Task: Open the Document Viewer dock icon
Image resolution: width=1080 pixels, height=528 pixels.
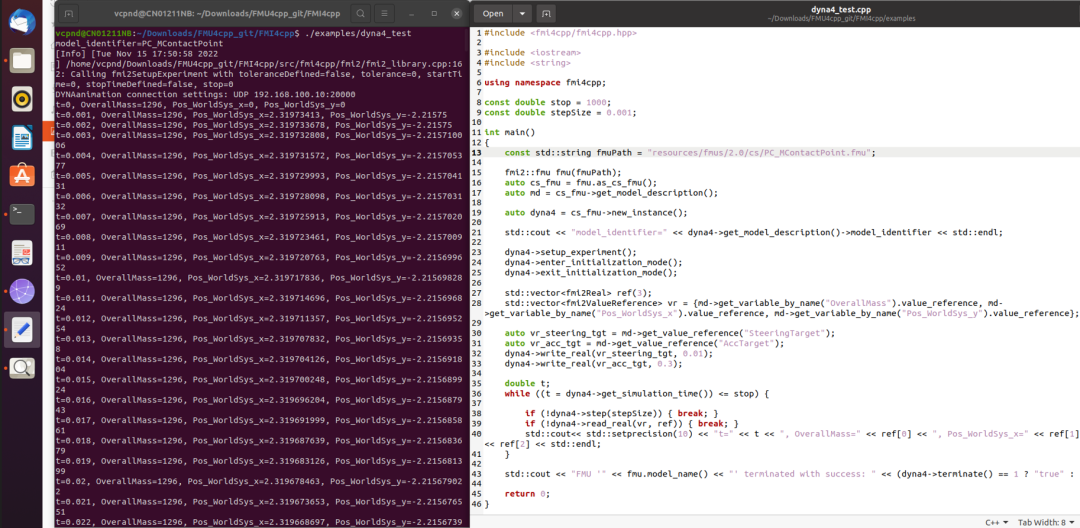Action: 21,253
